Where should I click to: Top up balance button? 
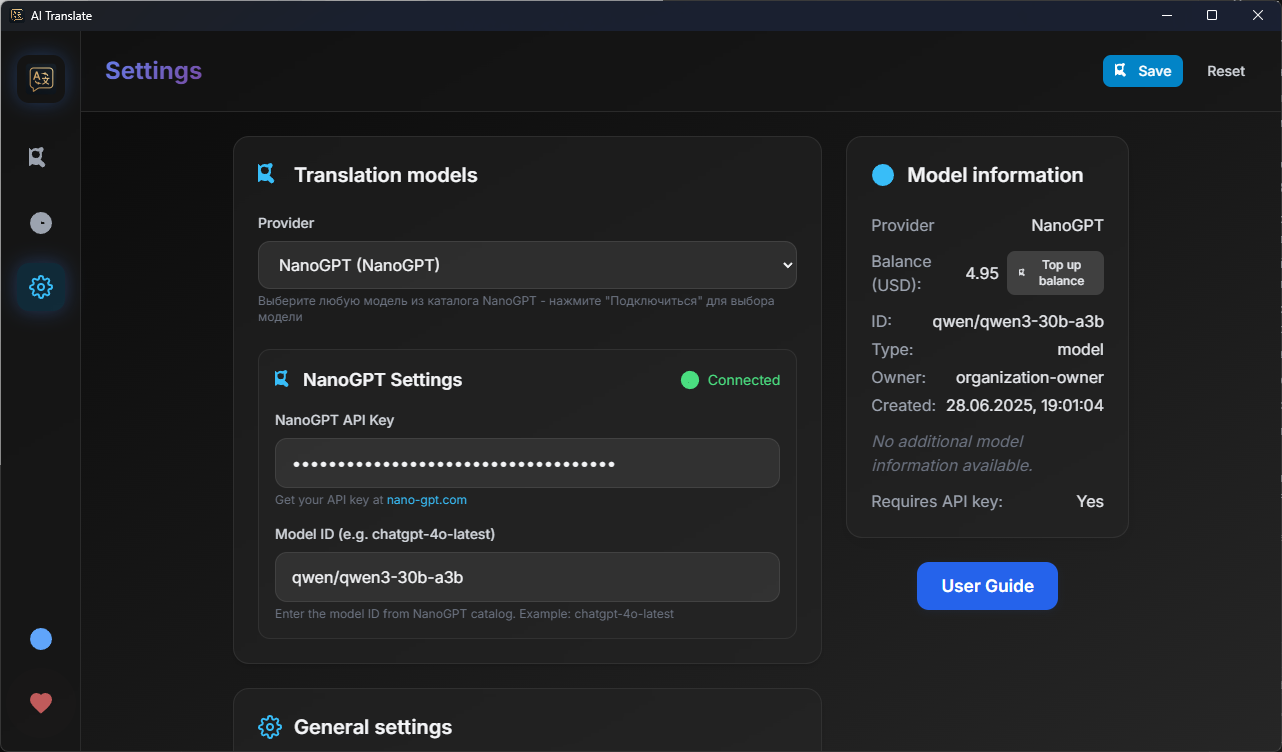click(x=1055, y=273)
